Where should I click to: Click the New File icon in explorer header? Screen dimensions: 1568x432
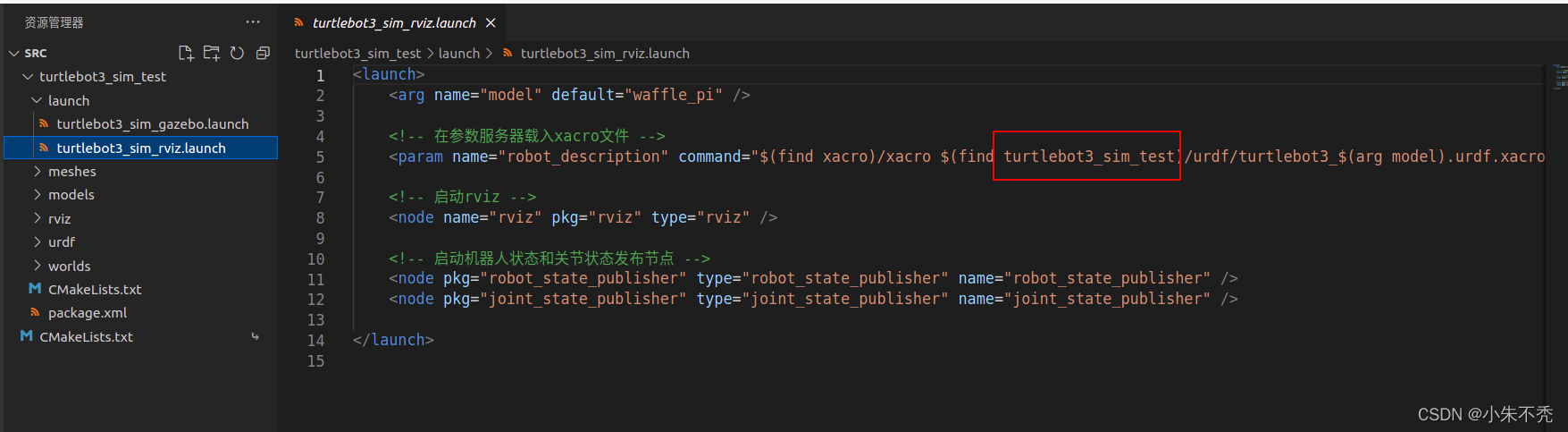[x=186, y=53]
